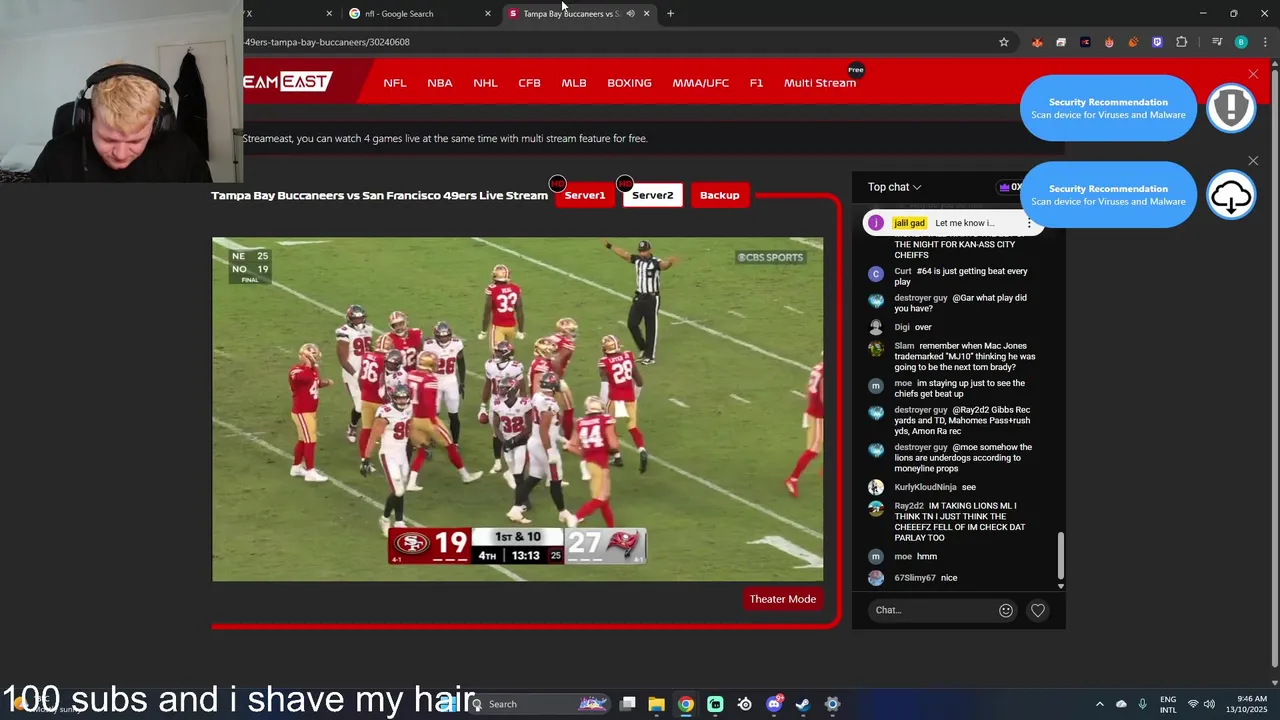Go to the NBA streams section

tap(440, 83)
